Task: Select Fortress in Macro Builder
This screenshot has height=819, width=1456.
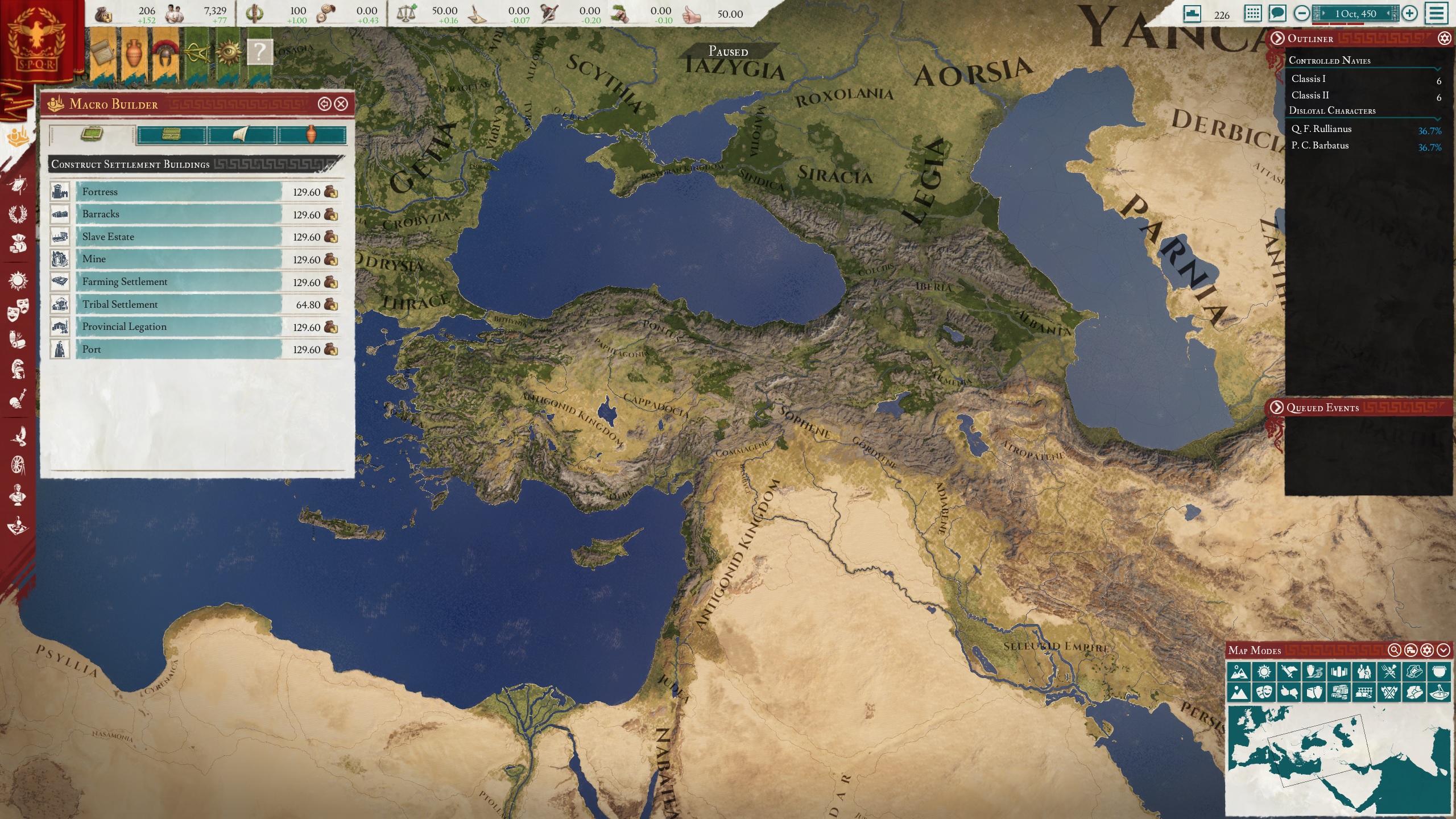Action: point(195,192)
